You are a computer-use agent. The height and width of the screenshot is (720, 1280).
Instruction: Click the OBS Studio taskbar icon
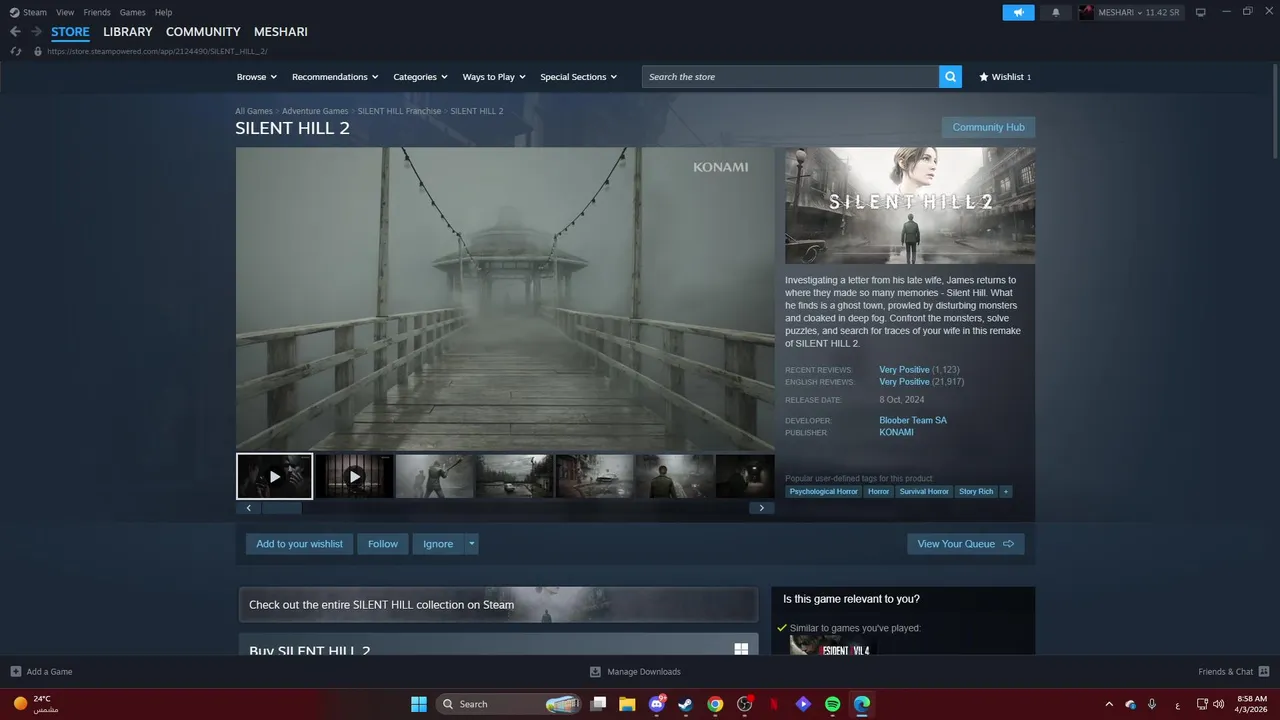click(x=745, y=704)
